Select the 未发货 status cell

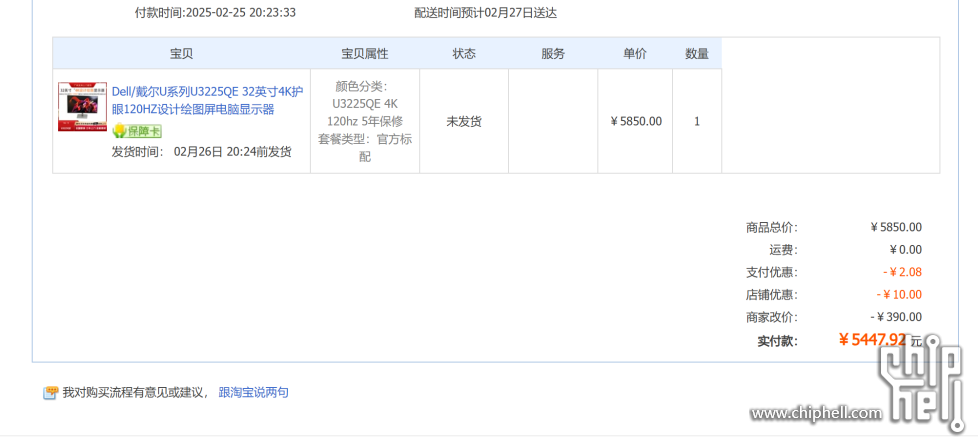pos(464,122)
